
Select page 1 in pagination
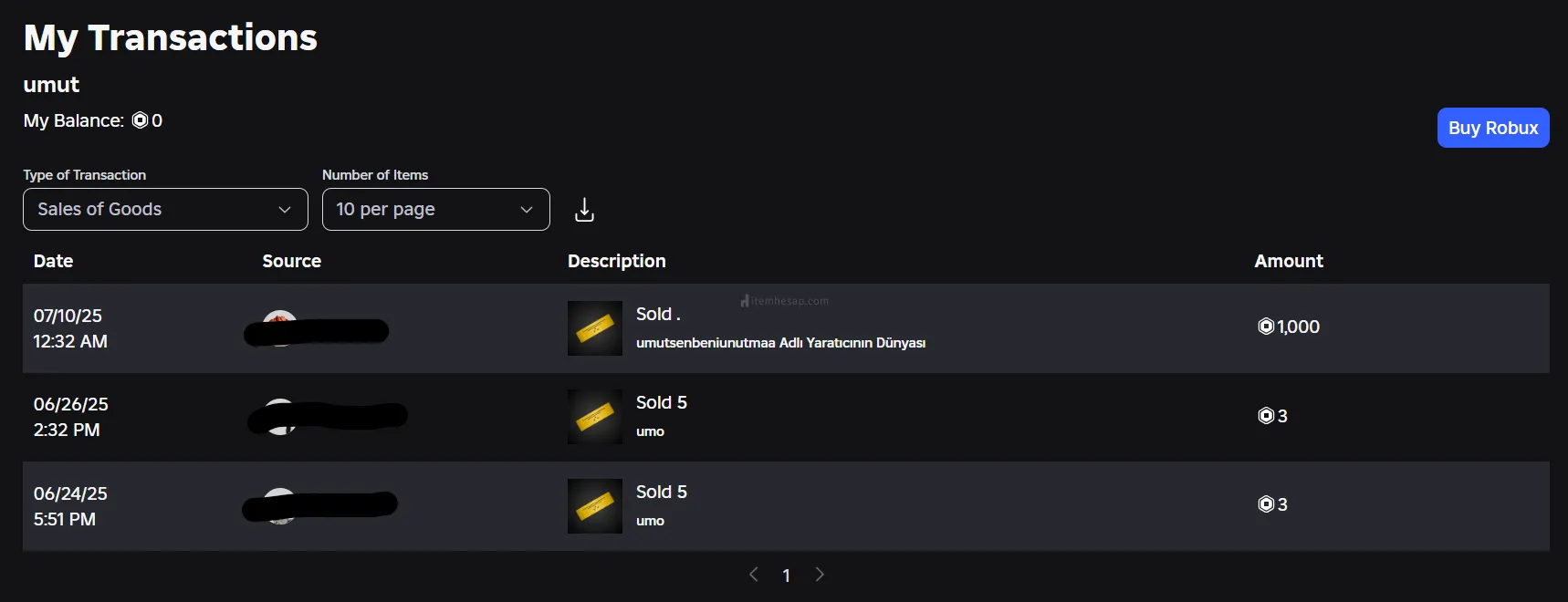click(x=787, y=576)
